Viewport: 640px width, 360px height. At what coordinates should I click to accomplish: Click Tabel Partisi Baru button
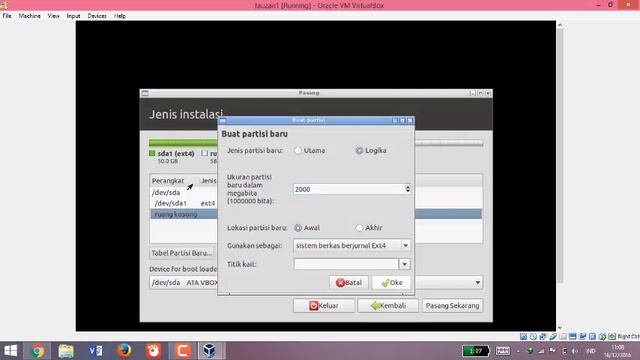point(181,253)
